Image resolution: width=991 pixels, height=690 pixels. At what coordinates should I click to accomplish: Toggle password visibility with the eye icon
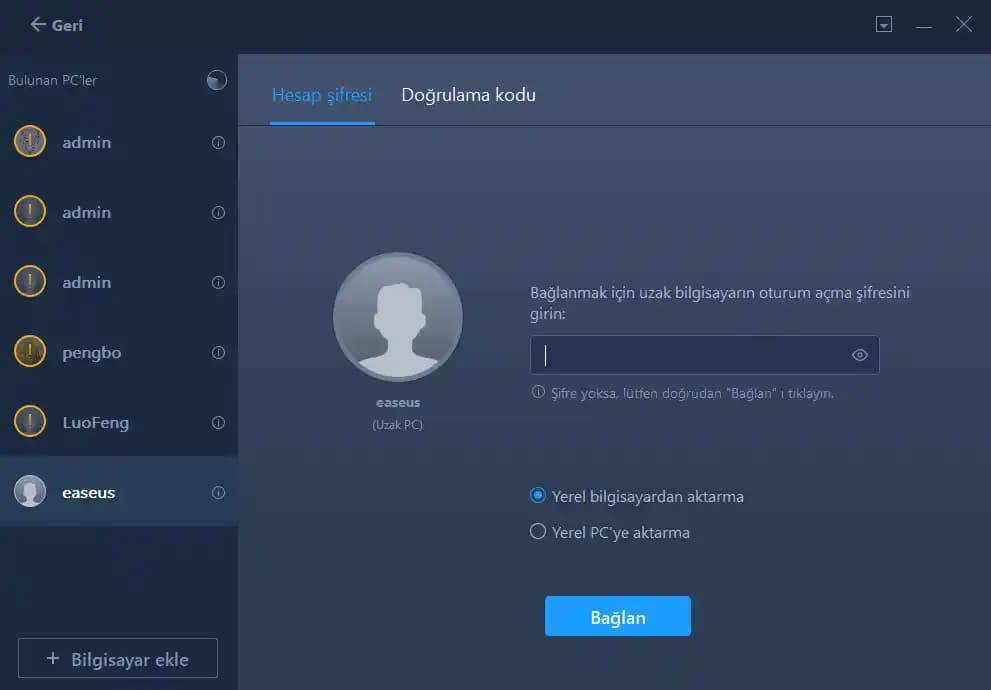click(858, 354)
